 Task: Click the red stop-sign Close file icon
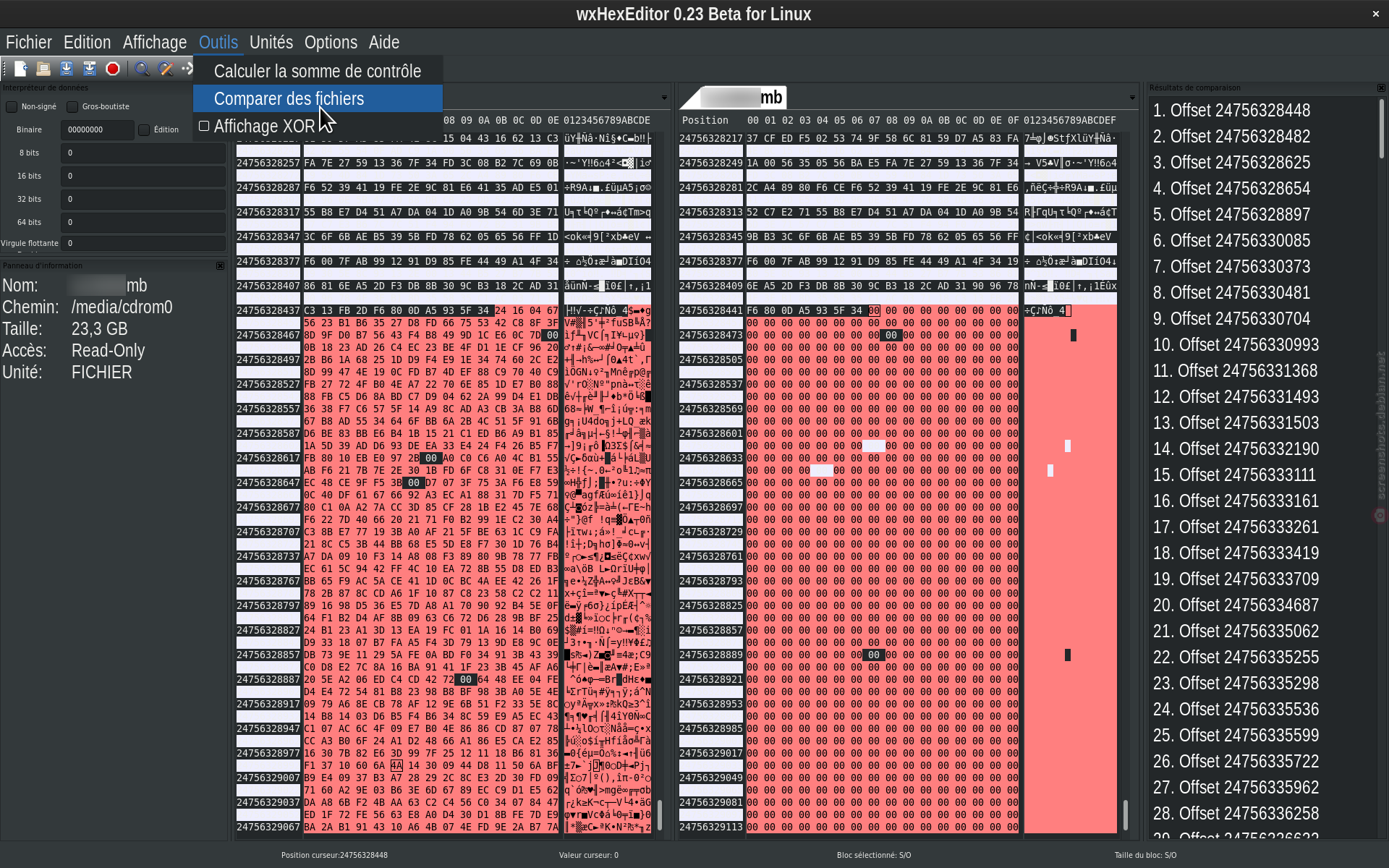(x=113, y=69)
